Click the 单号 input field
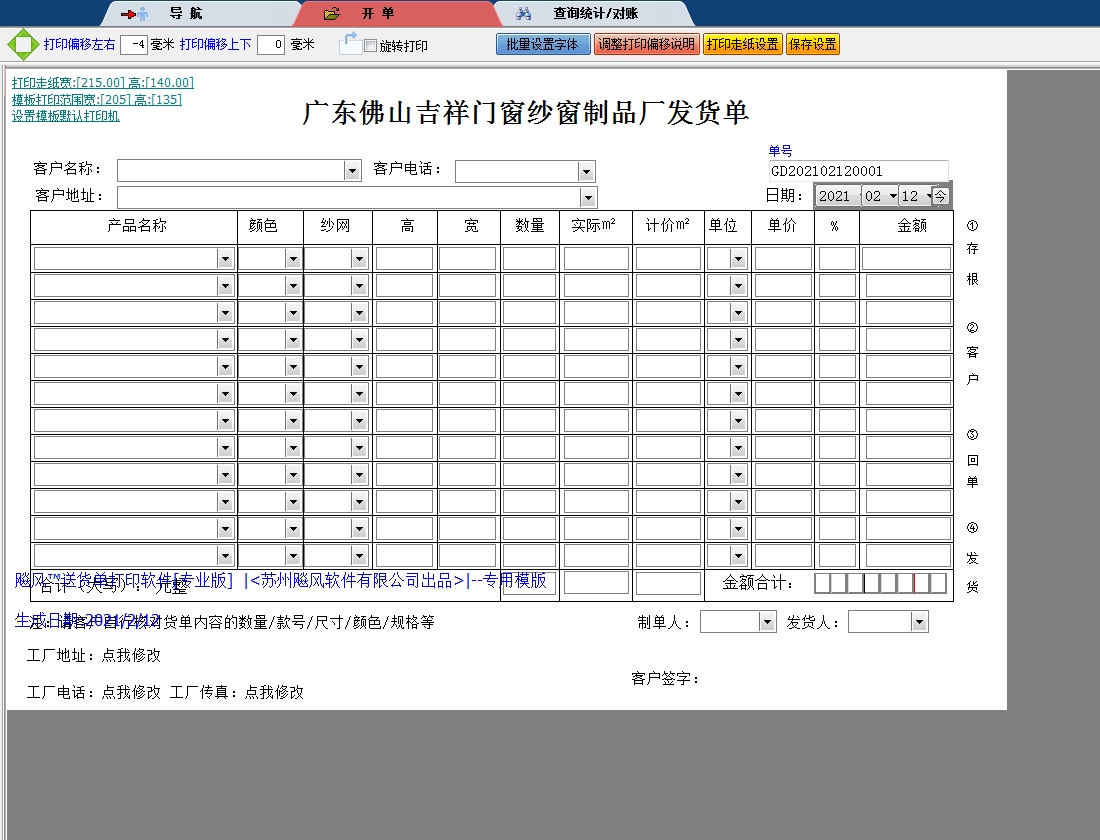 coord(858,171)
